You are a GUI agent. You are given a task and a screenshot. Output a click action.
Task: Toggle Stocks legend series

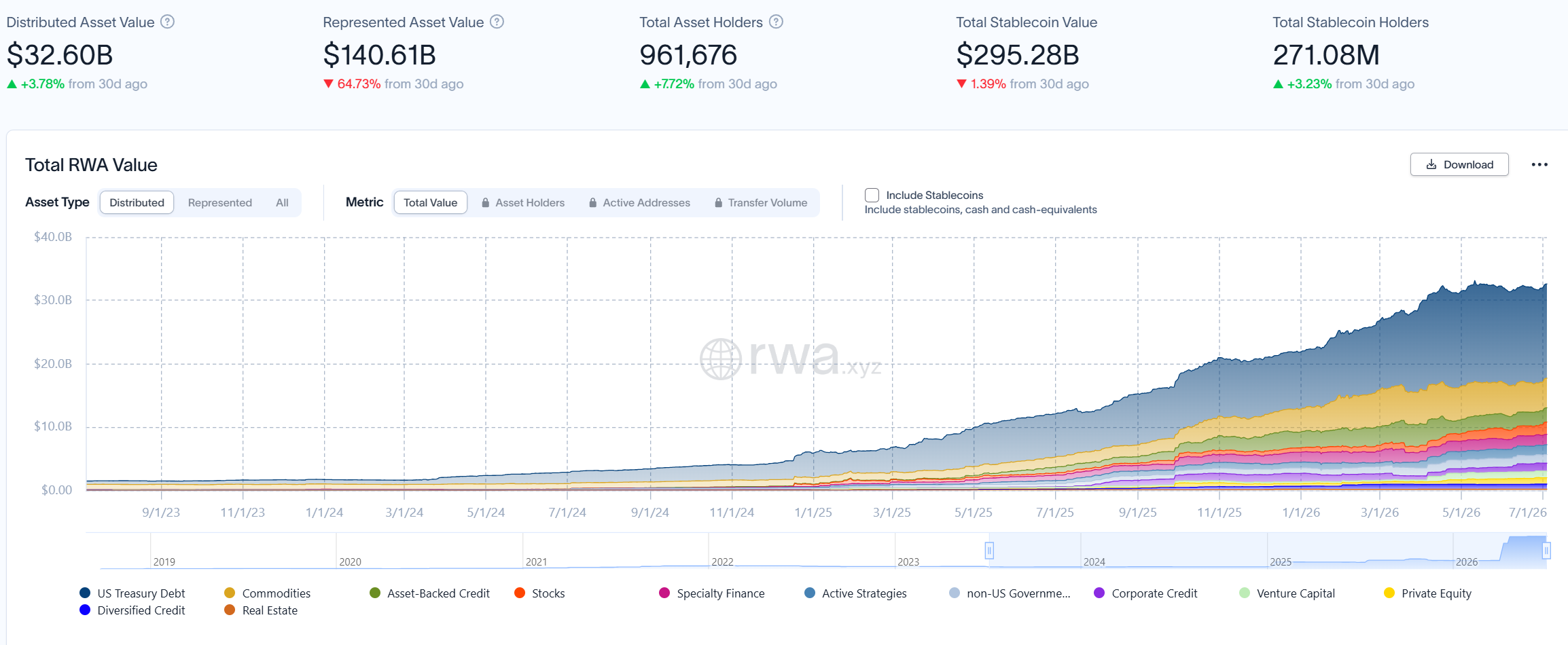pyautogui.click(x=539, y=593)
